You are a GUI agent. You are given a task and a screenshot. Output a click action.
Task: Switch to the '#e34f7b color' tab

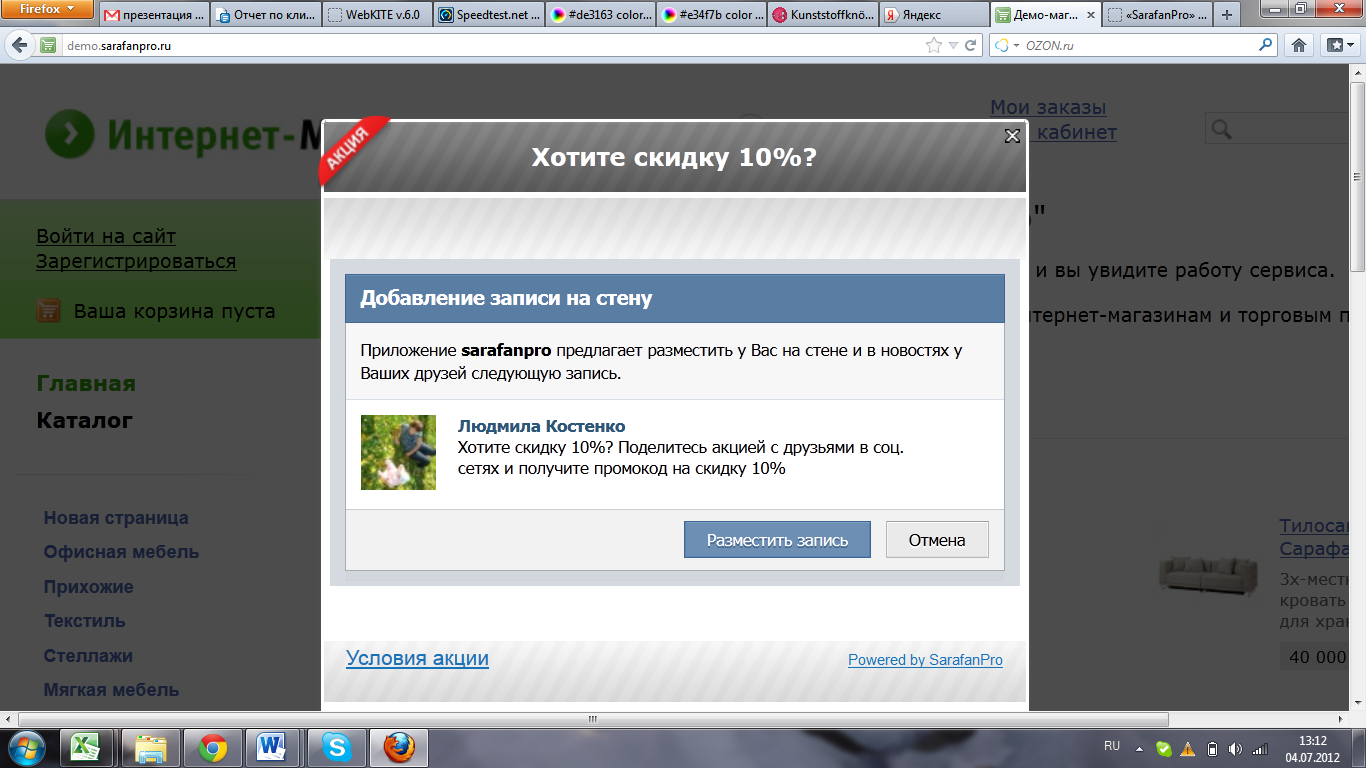(711, 15)
